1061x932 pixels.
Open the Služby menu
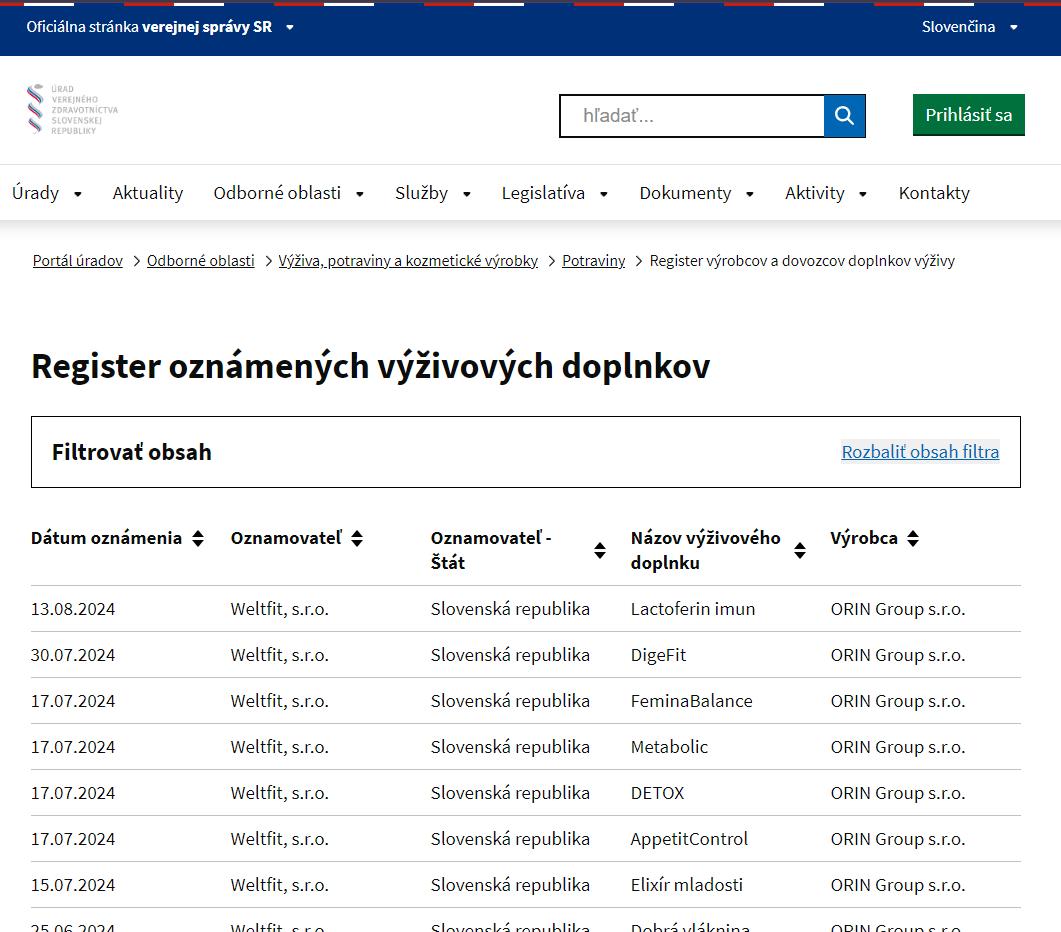click(x=432, y=193)
